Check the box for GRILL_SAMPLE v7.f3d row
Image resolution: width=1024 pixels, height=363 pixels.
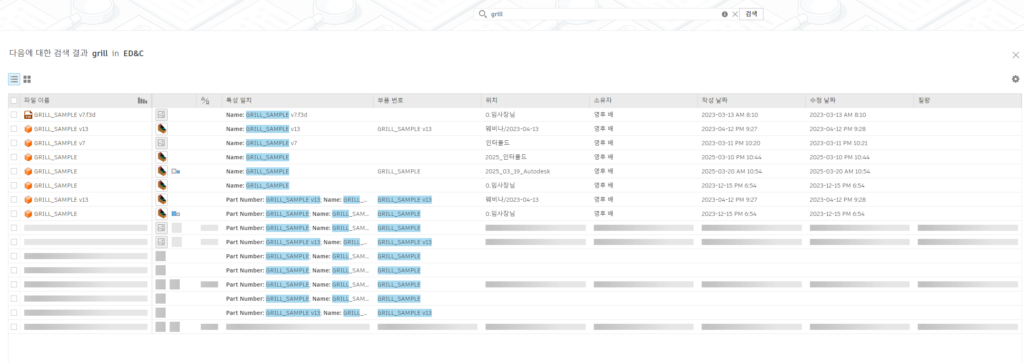[14, 115]
